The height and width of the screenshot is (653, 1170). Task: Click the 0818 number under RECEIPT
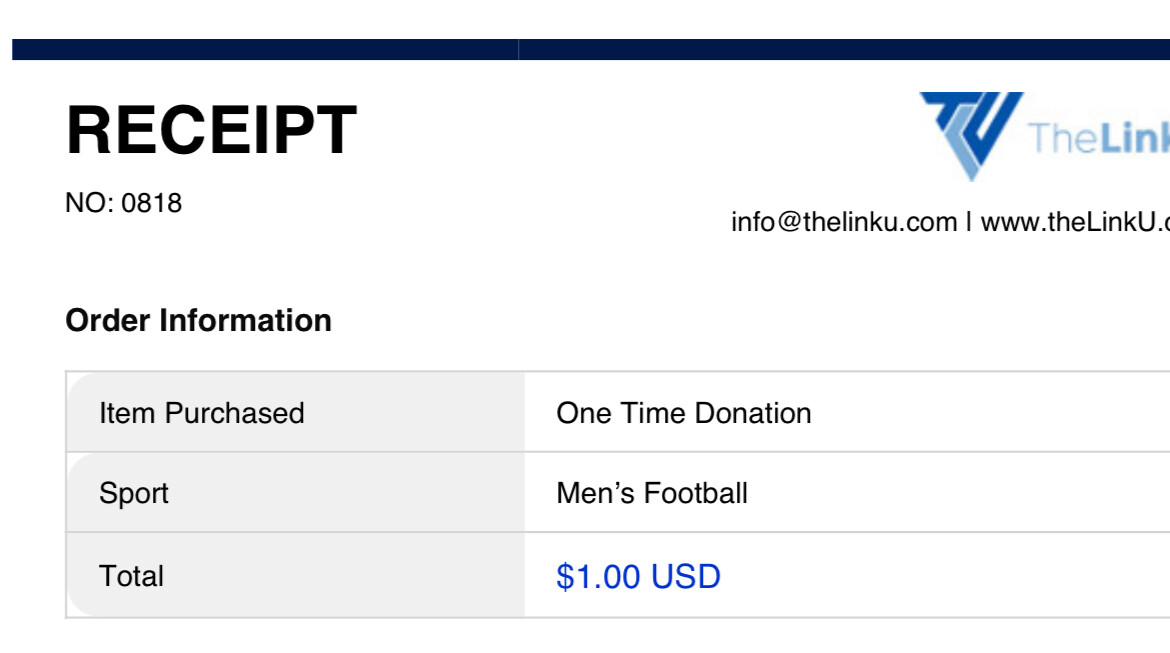[151, 203]
